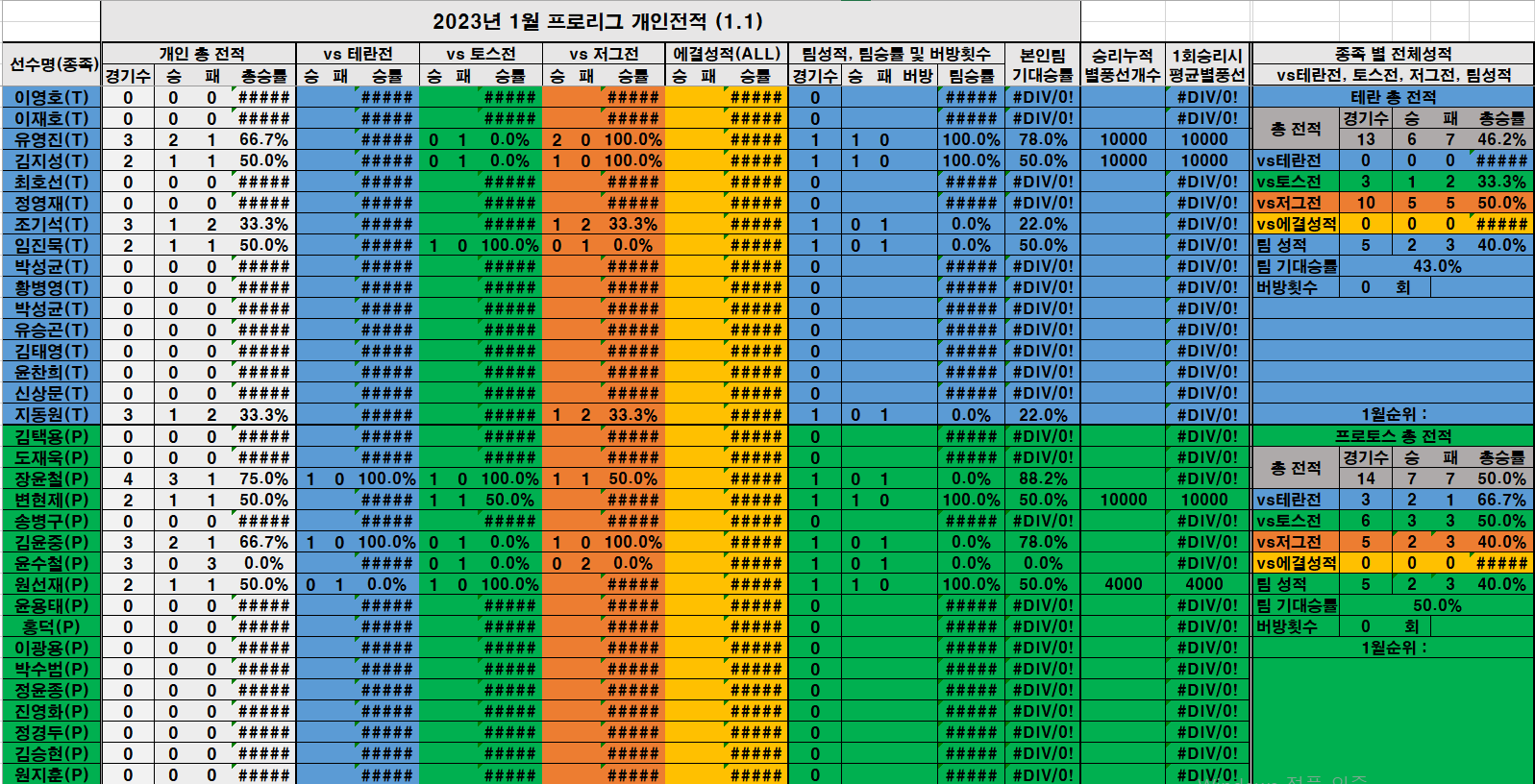Click the vs 테란전 column group header
Viewport: 1535px width, 784px height.
point(358,54)
